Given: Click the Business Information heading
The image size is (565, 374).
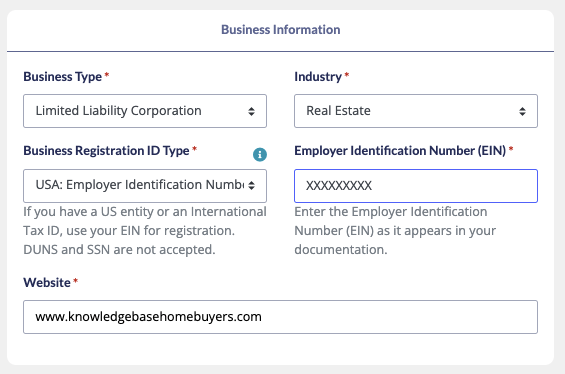Looking at the screenshot, I should click(x=281, y=30).
